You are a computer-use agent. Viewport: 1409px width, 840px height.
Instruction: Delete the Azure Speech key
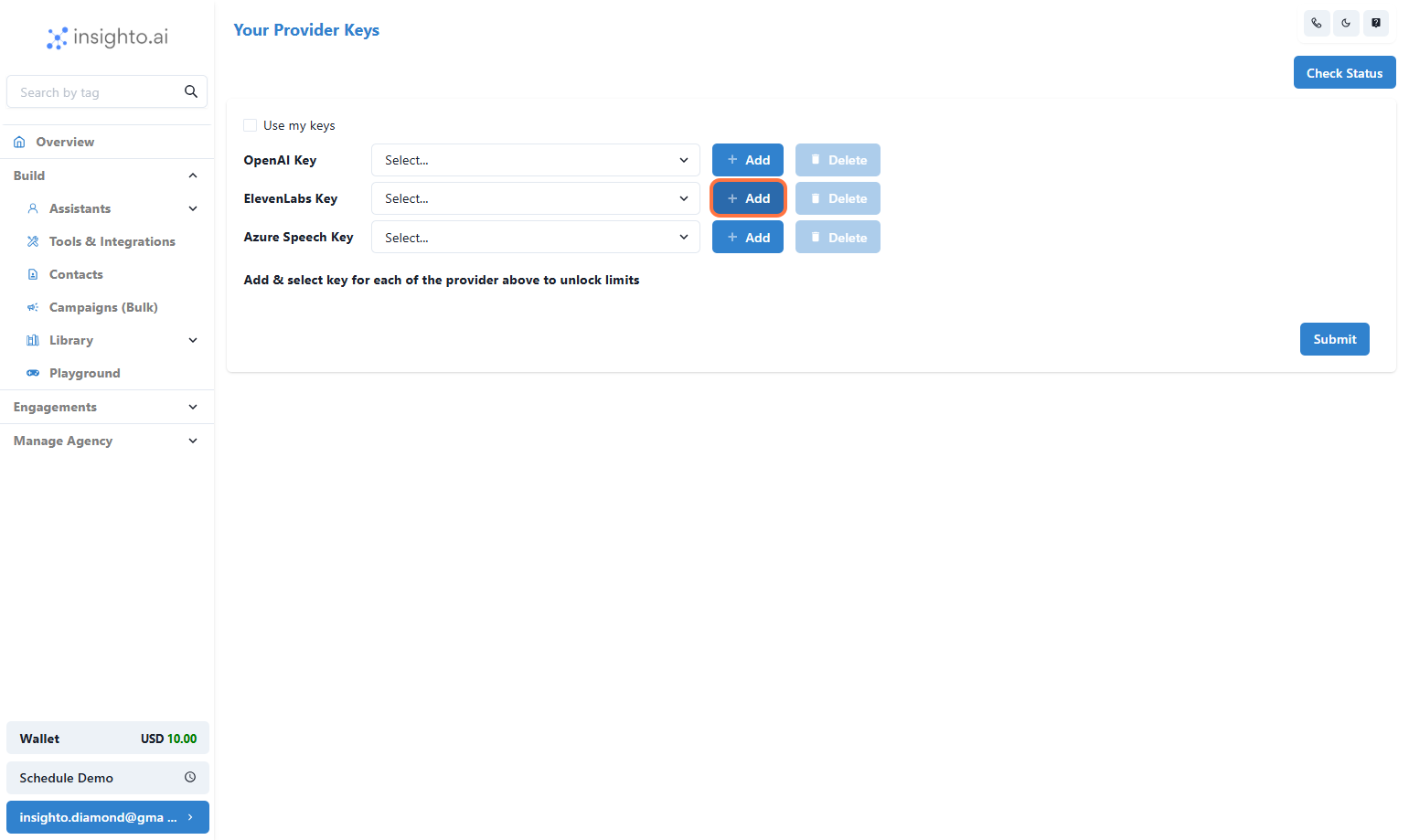tap(838, 237)
